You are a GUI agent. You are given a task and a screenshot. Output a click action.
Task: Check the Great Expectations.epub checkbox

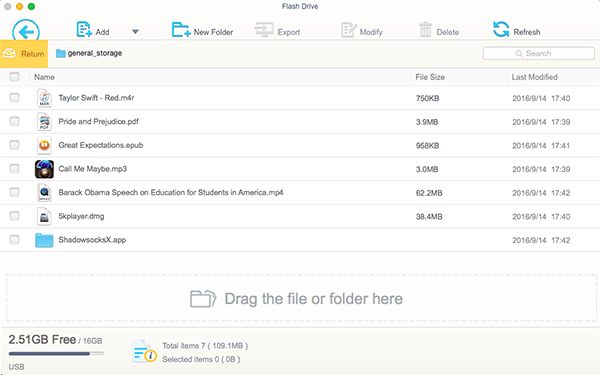coord(15,145)
